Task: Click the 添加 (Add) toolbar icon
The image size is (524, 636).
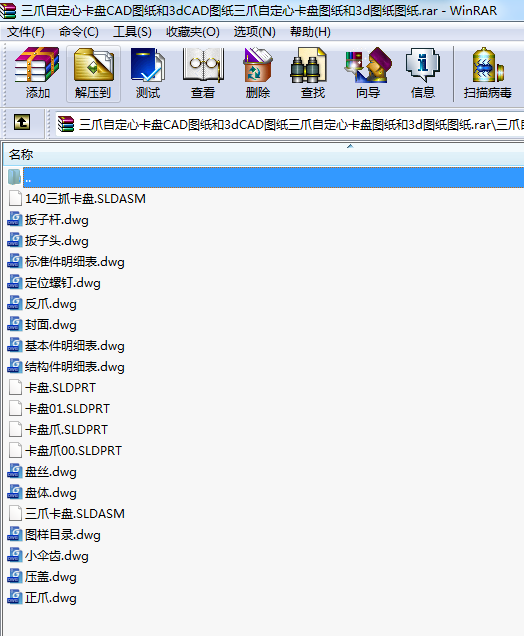Action: coord(37,73)
